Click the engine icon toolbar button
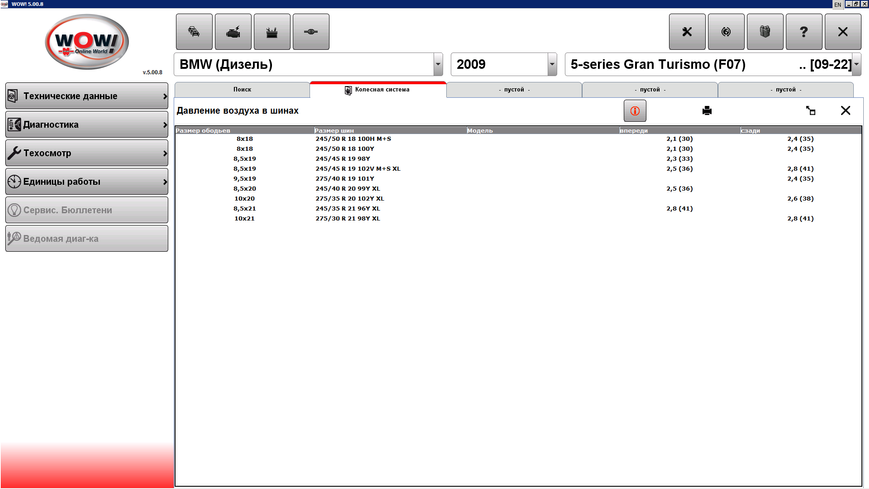This screenshot has width=869, height=489. (233, 32)
